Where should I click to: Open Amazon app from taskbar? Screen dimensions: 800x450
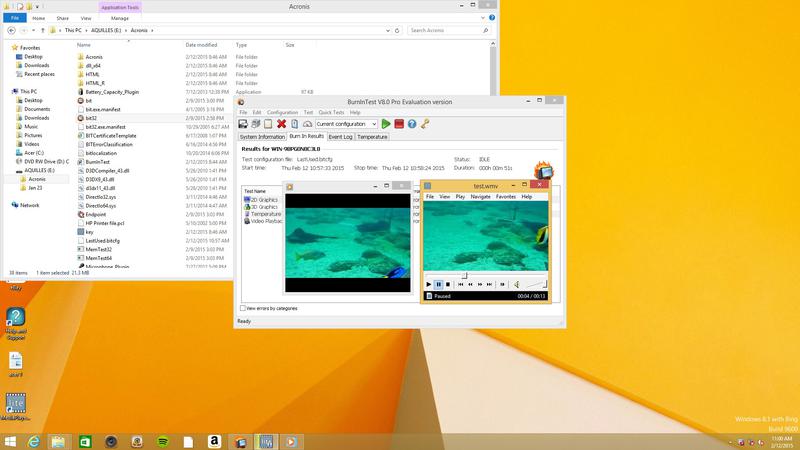click(x=214, y=442)
